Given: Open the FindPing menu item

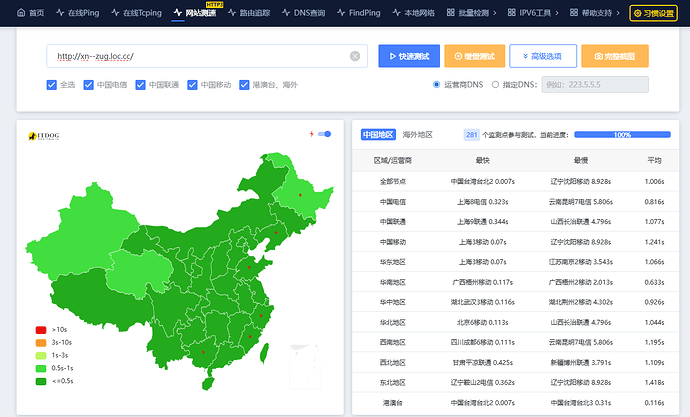Looking at the screenshot, I should coord(359,13).
